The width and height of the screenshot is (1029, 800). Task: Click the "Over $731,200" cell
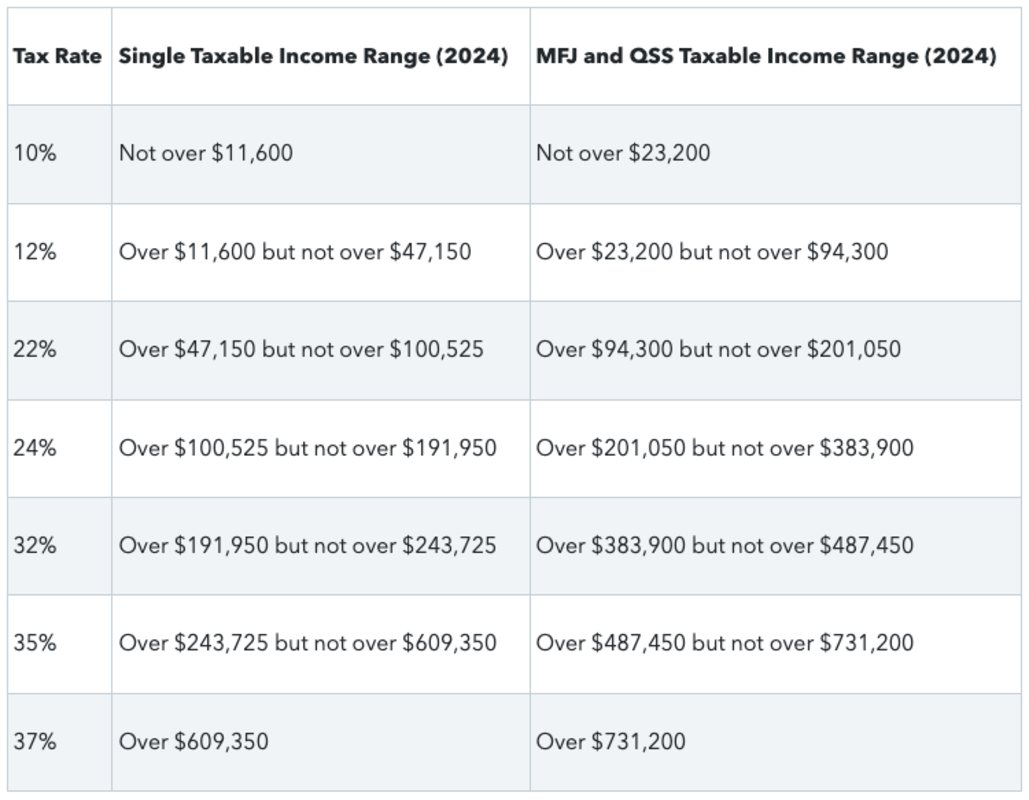coord(611,741)
